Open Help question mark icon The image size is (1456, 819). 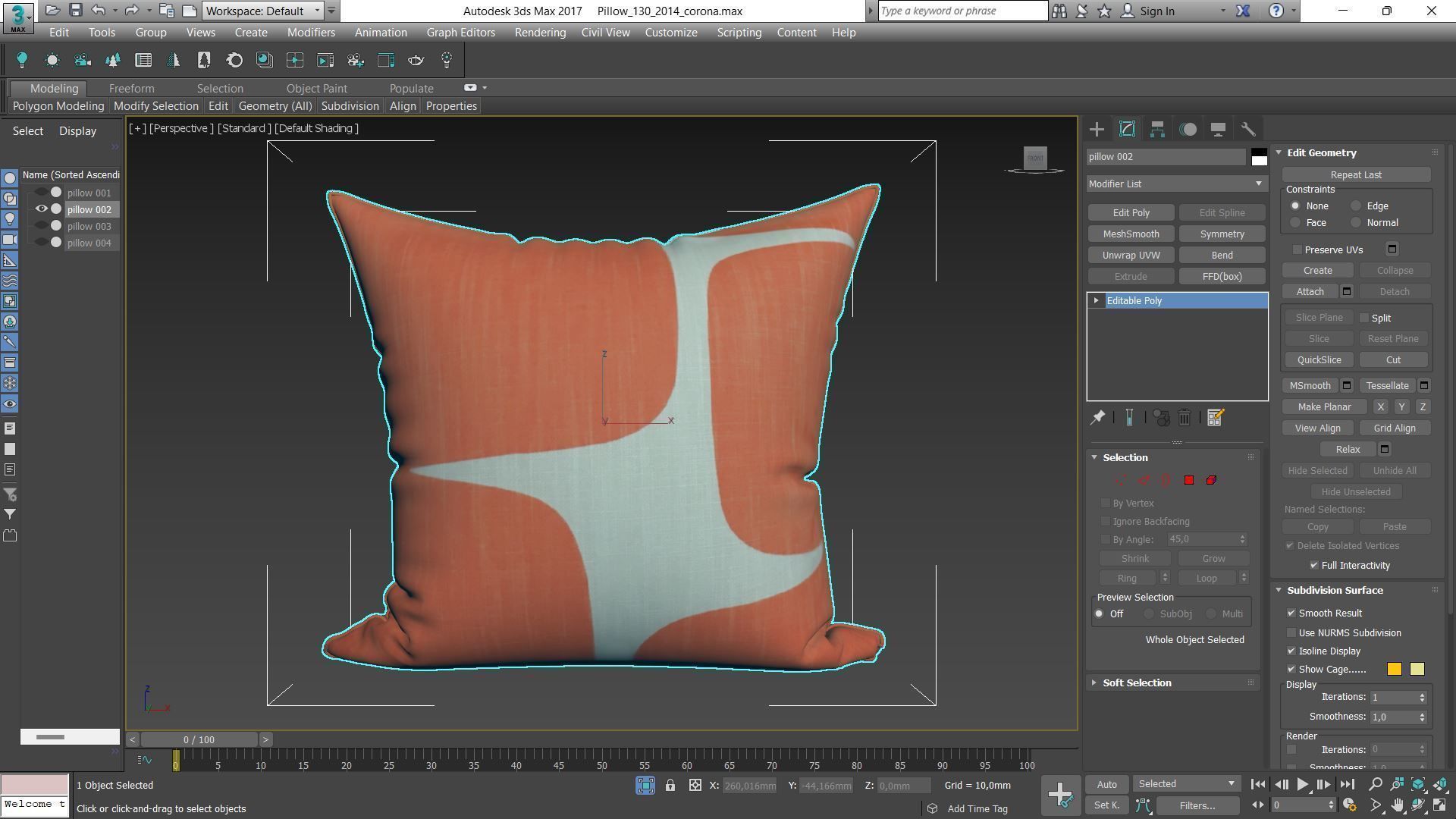(x=1276, y=11)
